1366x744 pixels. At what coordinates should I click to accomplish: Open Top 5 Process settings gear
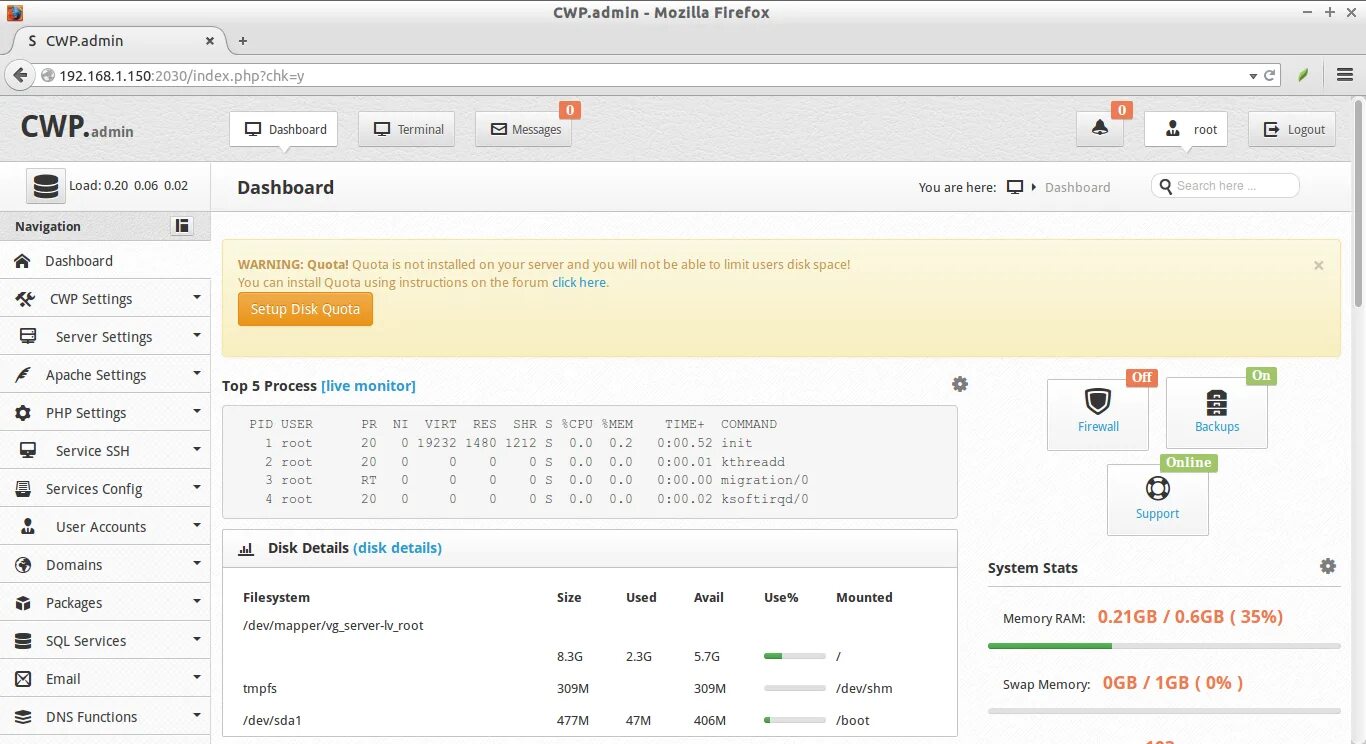tap(960, 384)
